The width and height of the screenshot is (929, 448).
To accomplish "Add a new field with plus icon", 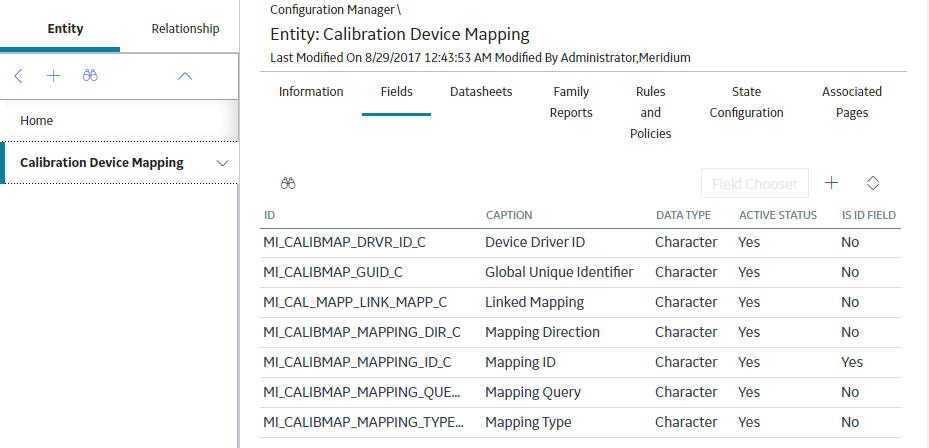I will click(x=831, y=183).
